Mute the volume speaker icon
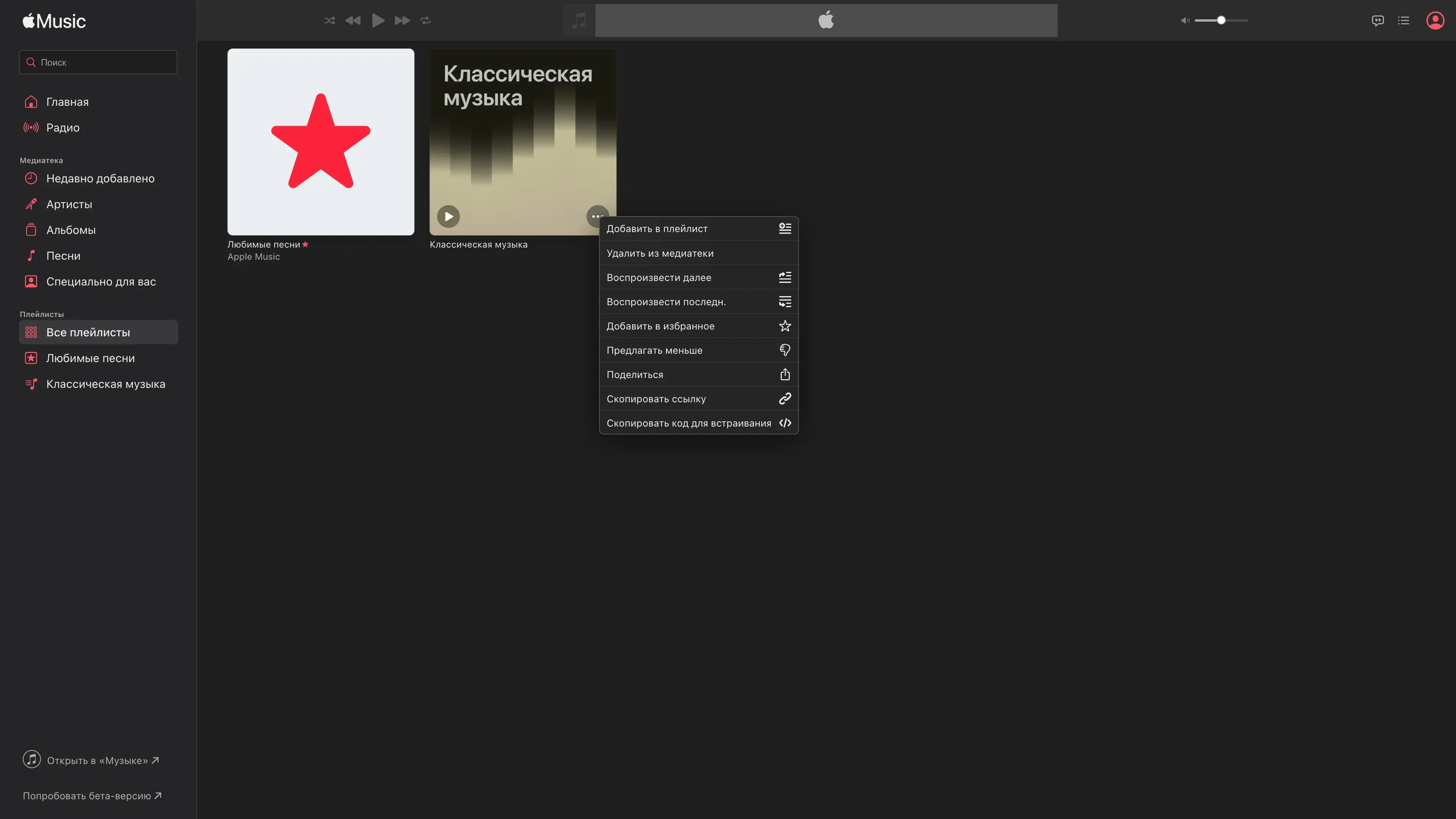 1185,21
